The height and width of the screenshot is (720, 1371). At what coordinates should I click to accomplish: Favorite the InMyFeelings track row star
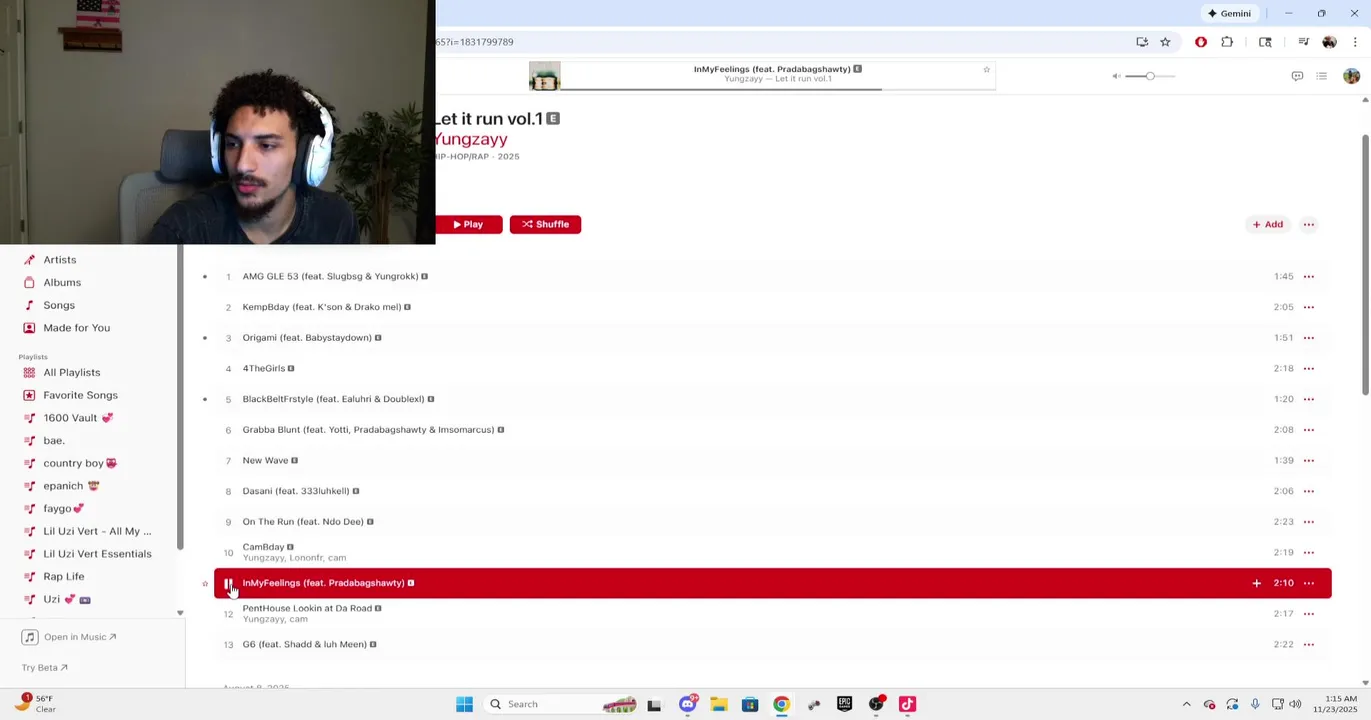[205, 584]
